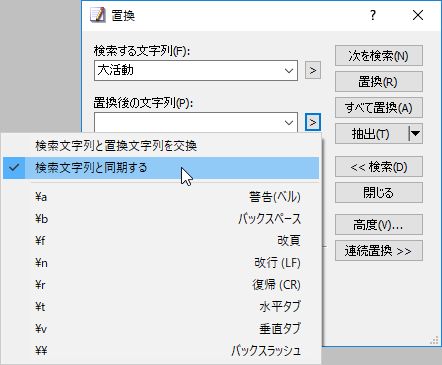This screenshot has height=365, width=442.
Task: Select 検索文字列と置換文字列を交換 menu item
Action: tap(161, 146)
